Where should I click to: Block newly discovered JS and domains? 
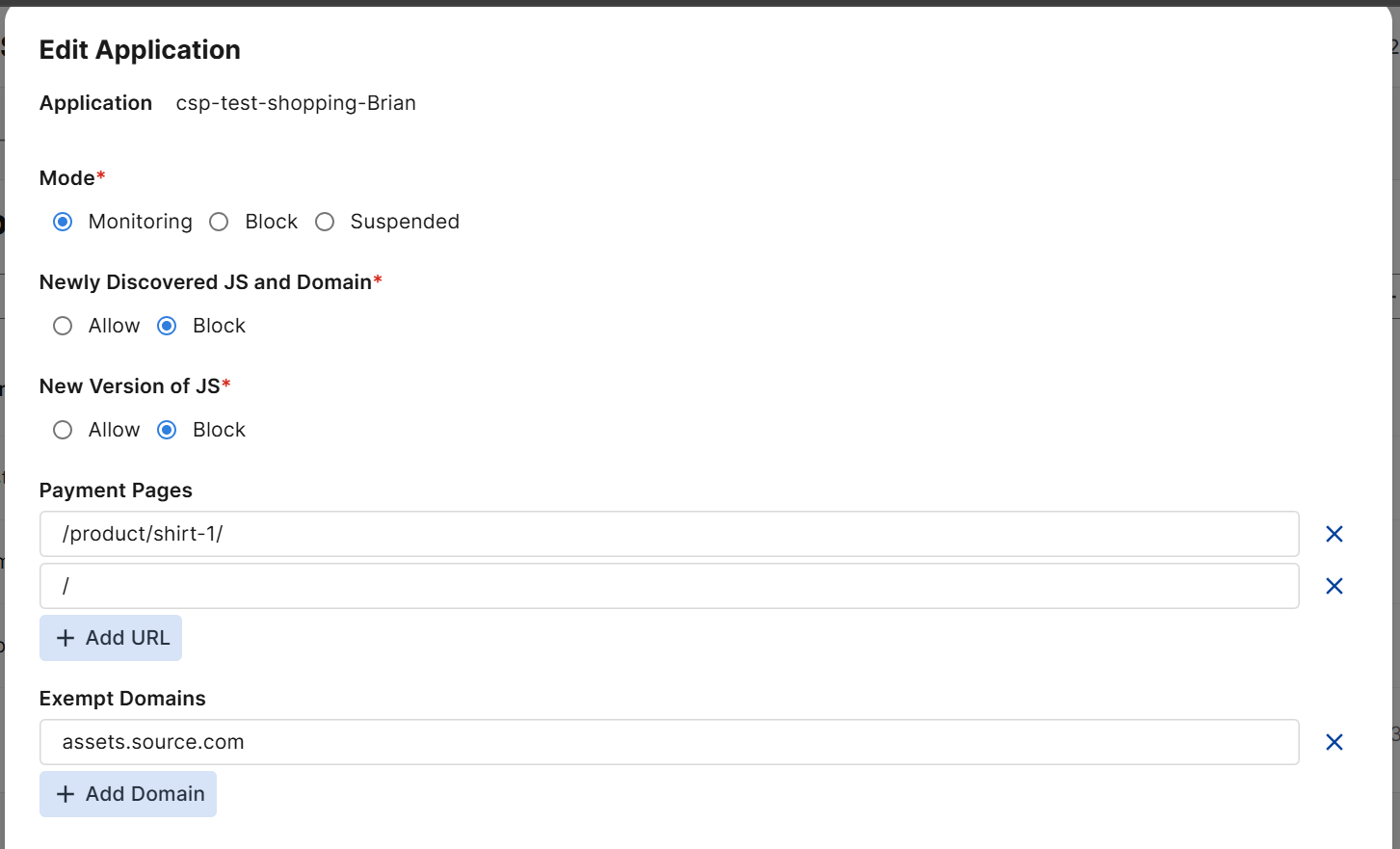tap(167, 326)
